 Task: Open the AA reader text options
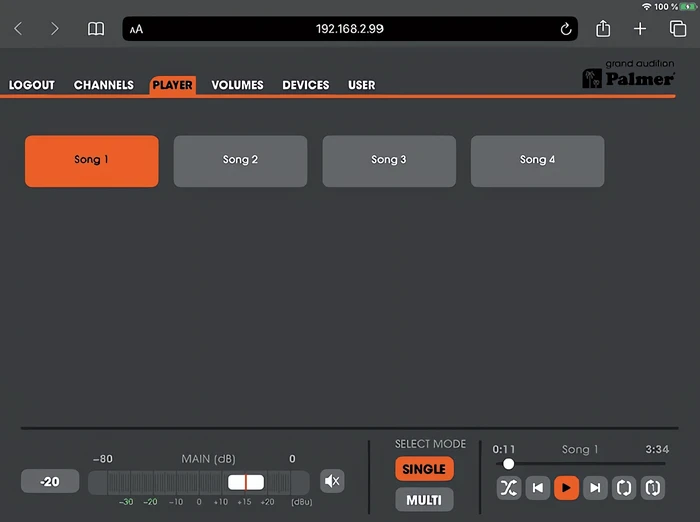tap(136, 29)
